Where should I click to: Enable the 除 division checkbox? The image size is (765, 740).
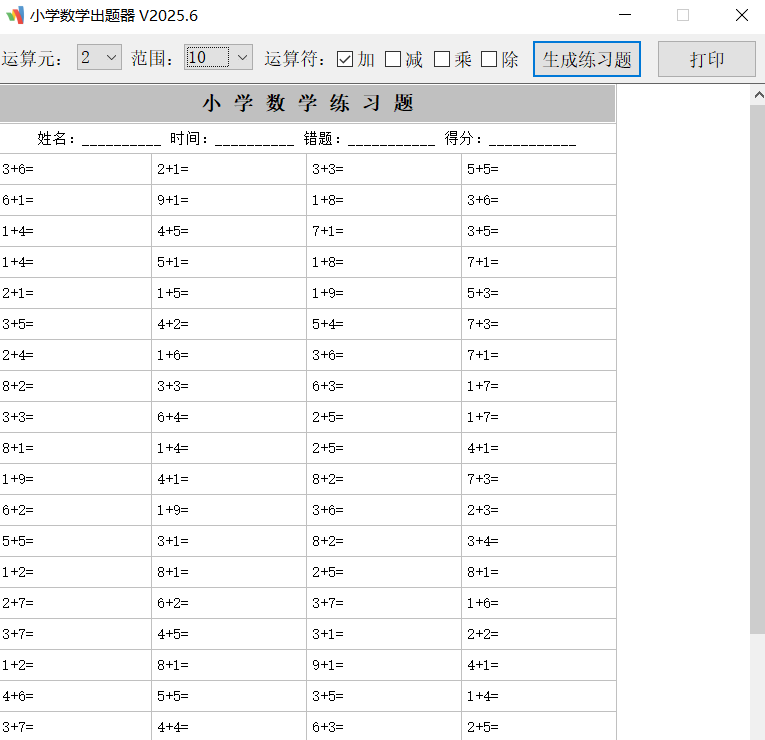click(x=489, y=60)
